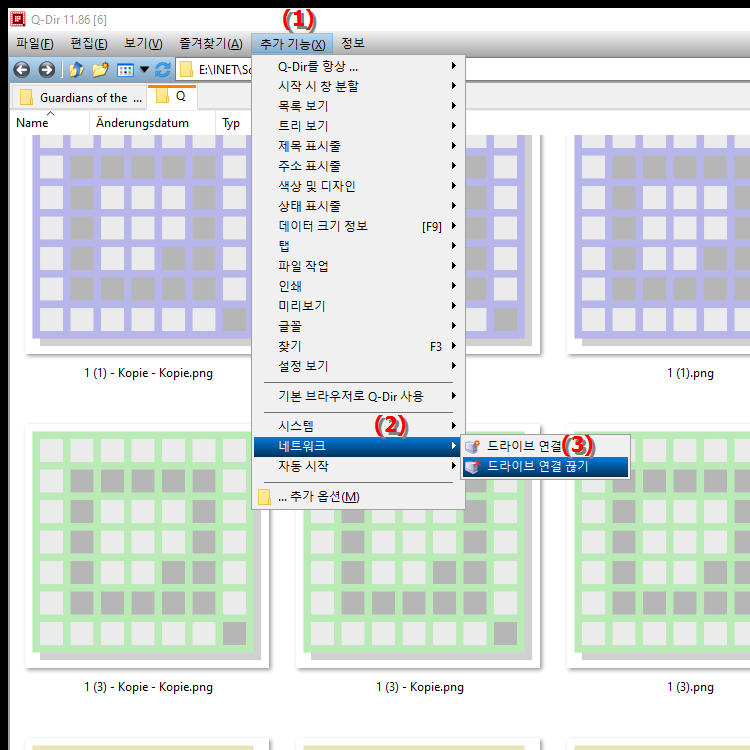Expand the 시작 시 창 분할 submenu
This screenshot has height=750, width=750.
tap(359, 86)
